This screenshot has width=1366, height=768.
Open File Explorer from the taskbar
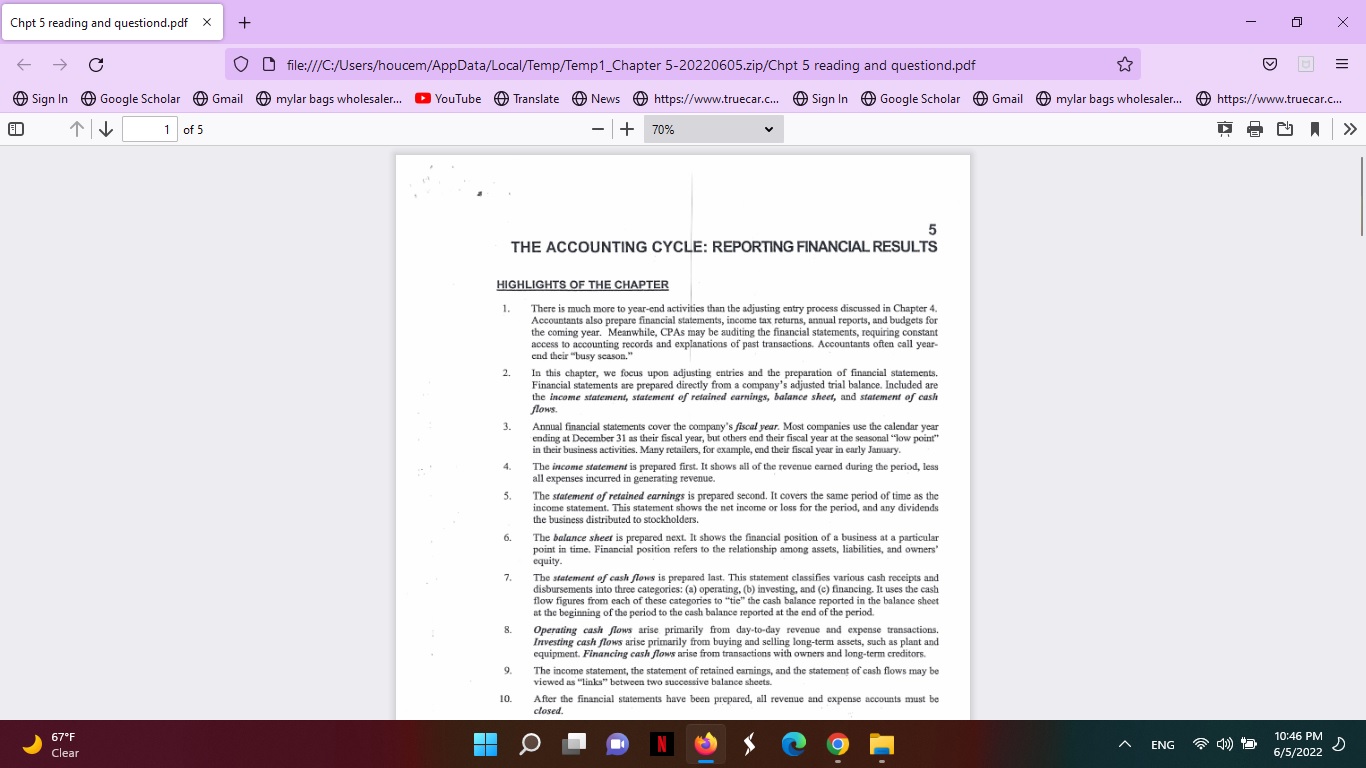[x=881, y=744]
